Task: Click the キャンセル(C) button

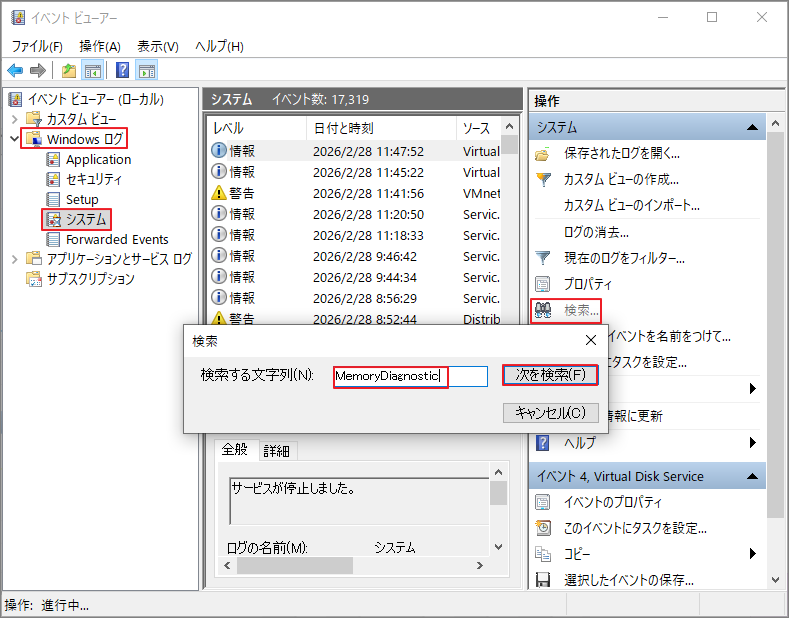Action: 550,413
